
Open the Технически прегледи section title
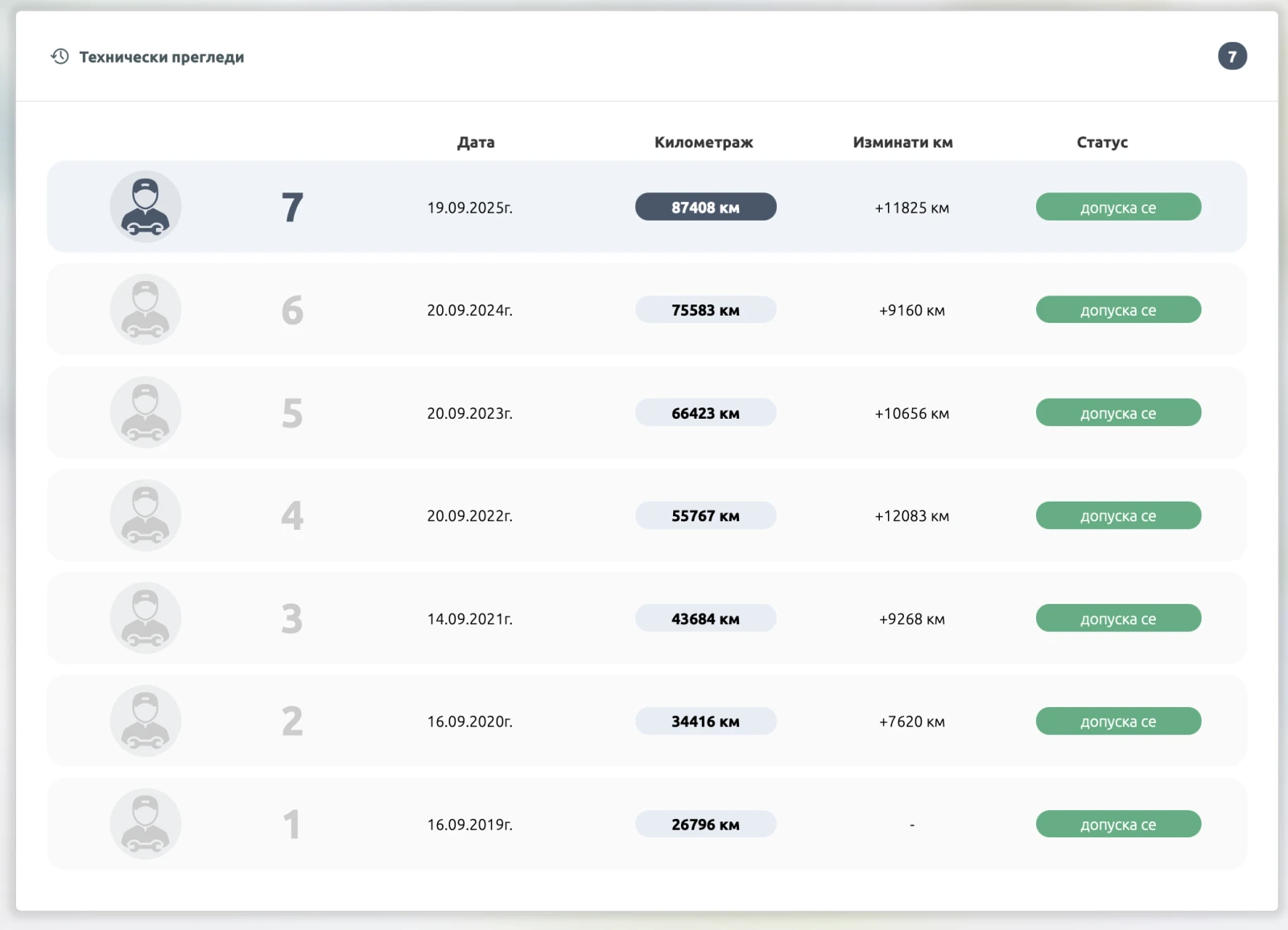[x=161, y=57]
